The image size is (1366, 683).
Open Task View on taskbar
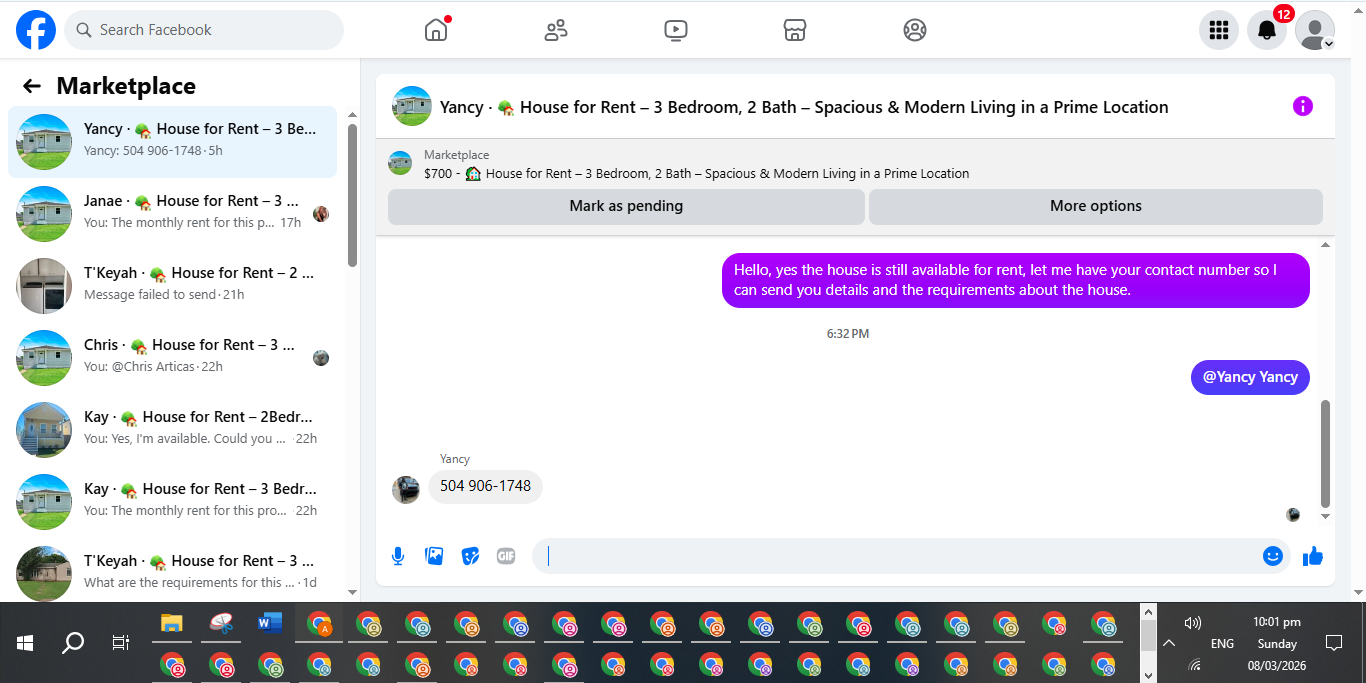click(x=121, y=643)
